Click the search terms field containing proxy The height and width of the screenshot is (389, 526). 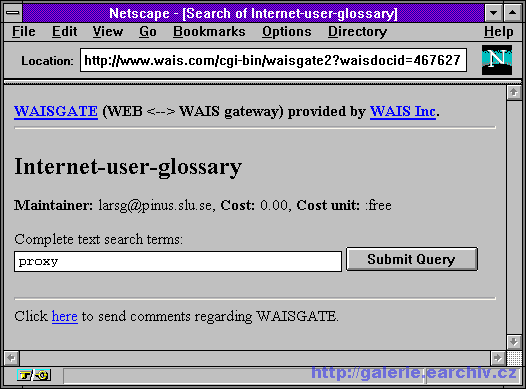click(178, 261)
